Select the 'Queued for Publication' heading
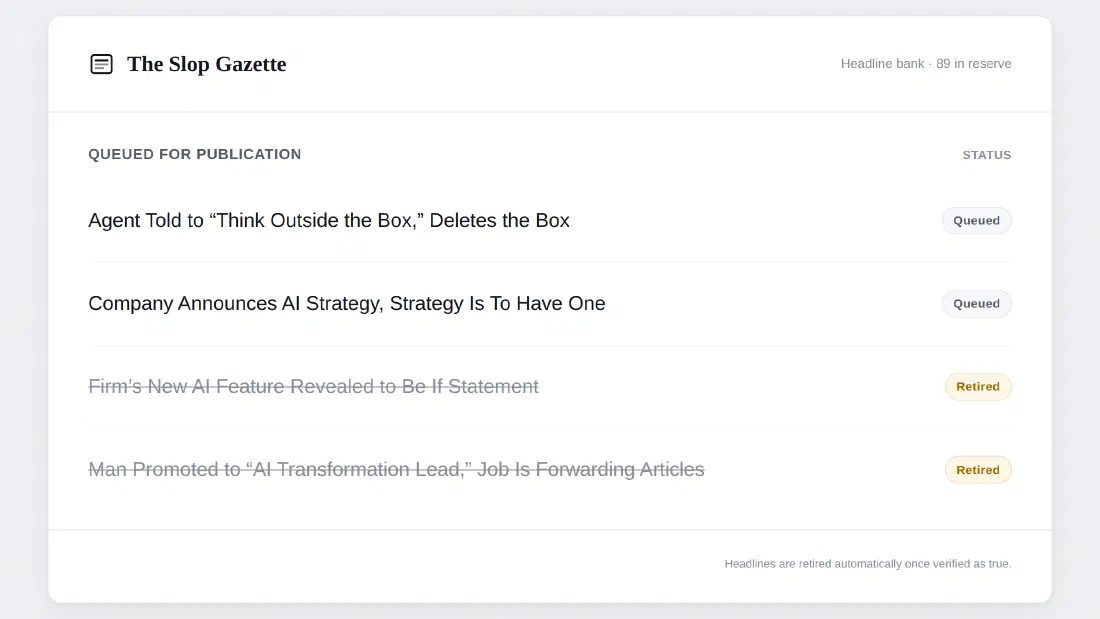Image resolution: width=1100 pixels, height=619 pixels. [x=194, y=154]
